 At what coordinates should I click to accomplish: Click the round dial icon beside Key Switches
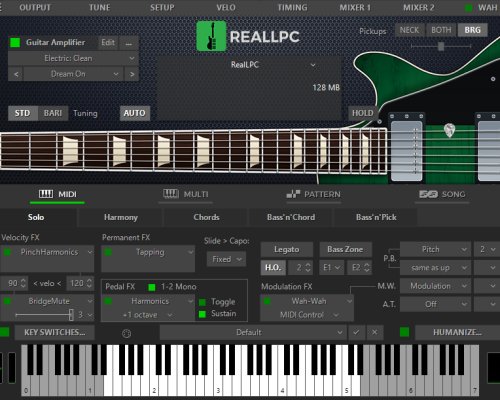coord(127,333)
